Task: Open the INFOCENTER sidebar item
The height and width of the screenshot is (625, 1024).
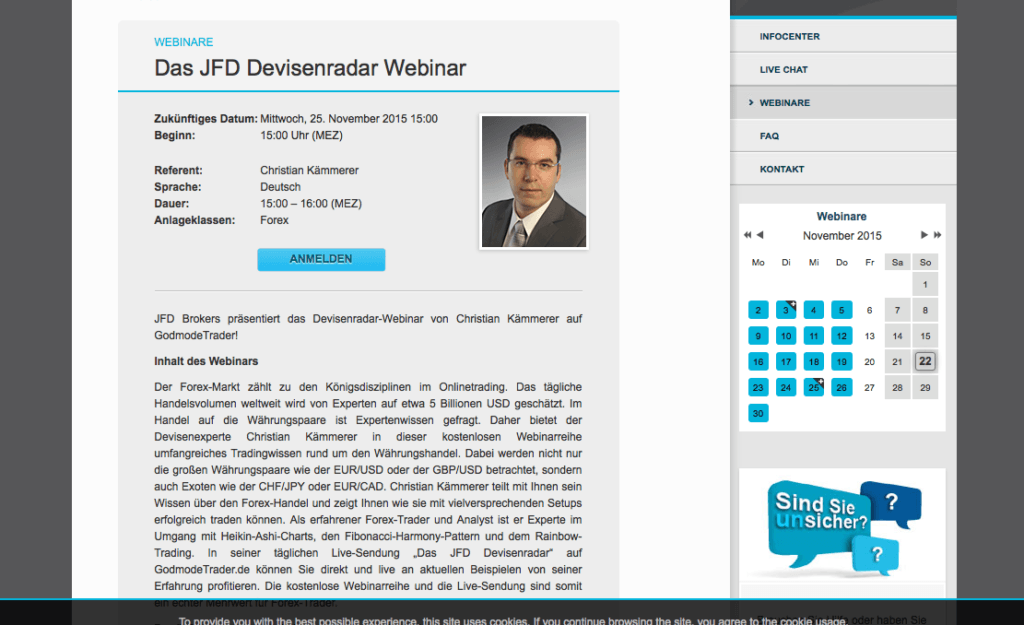Action: click(843, 37)
